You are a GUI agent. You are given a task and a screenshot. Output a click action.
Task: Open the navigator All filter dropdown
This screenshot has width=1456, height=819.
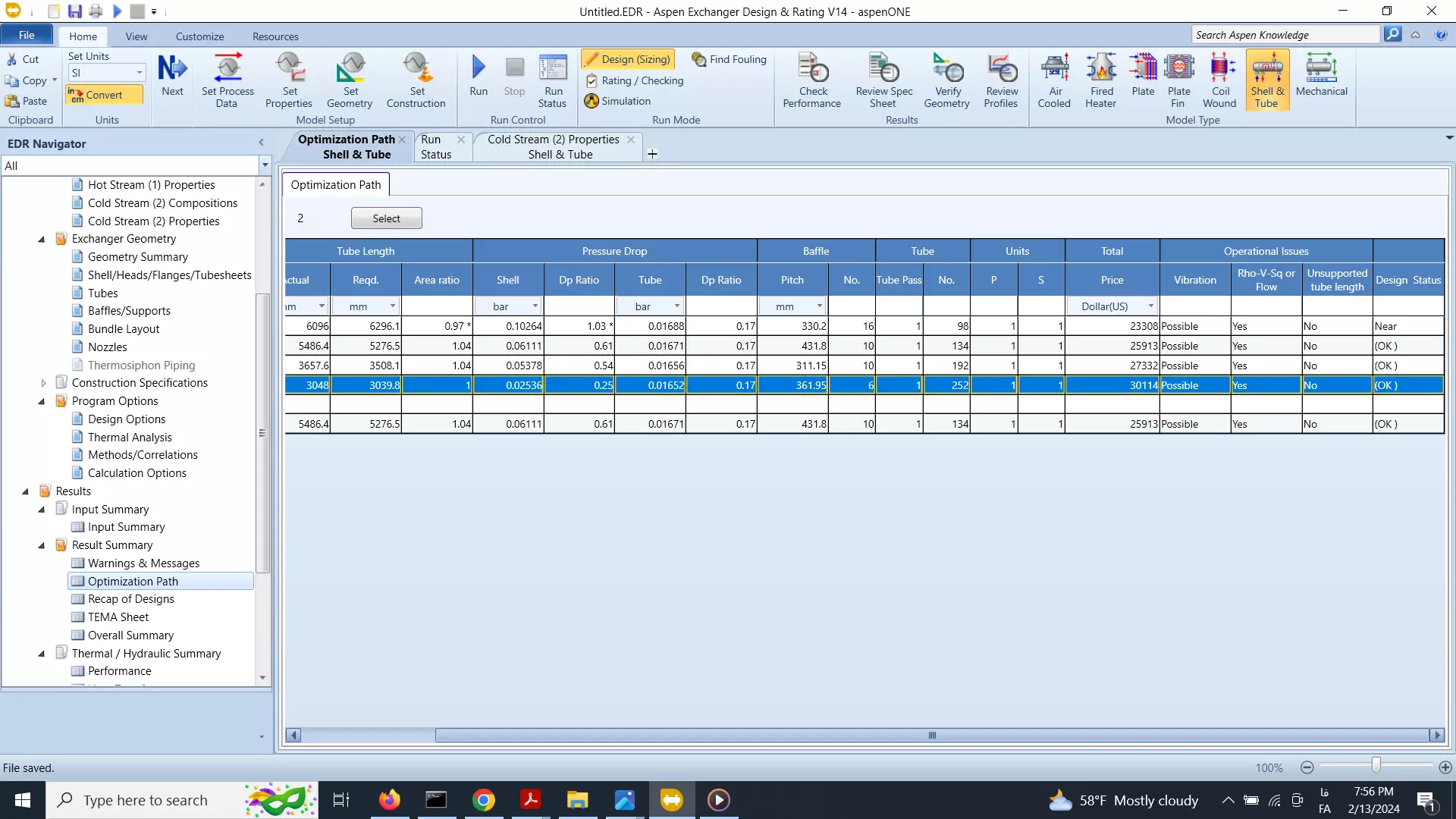click(x=265, y=165)
